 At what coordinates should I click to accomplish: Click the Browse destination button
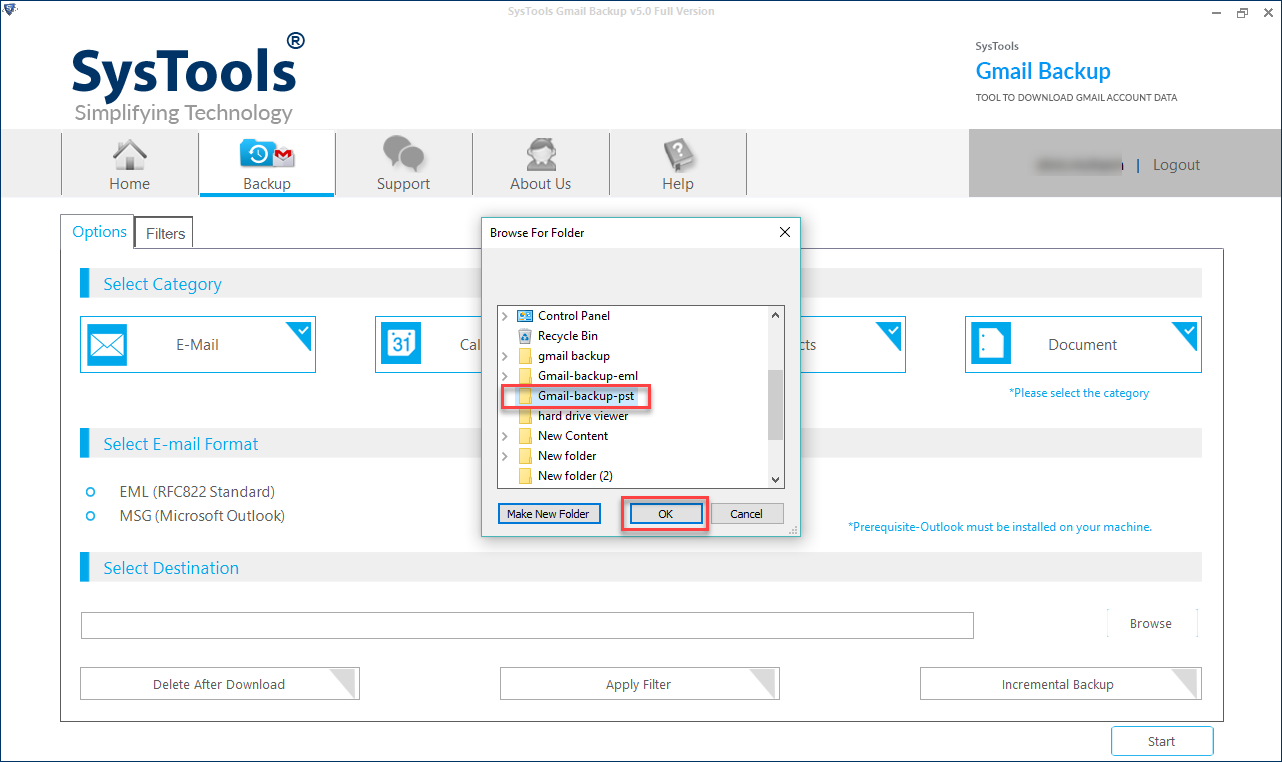pos(1151,623)
